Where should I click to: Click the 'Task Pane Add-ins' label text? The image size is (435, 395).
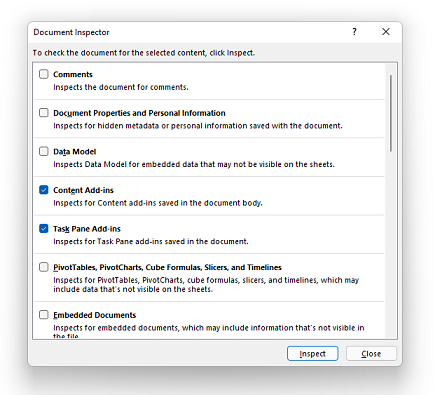(x=87, y=229)
